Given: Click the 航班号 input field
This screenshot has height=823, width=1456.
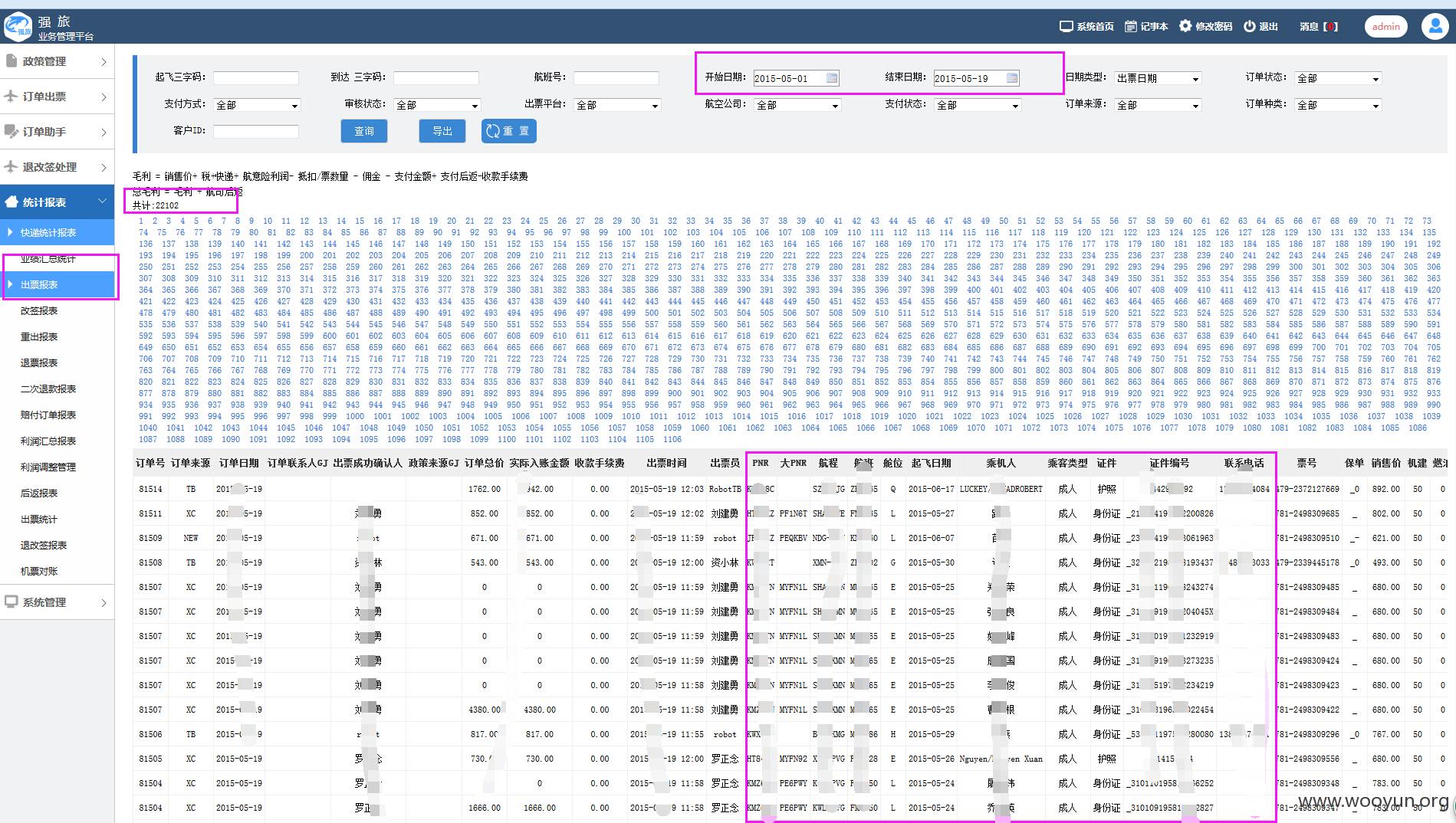Looking at the screenshot, I should tap(616, 78).
